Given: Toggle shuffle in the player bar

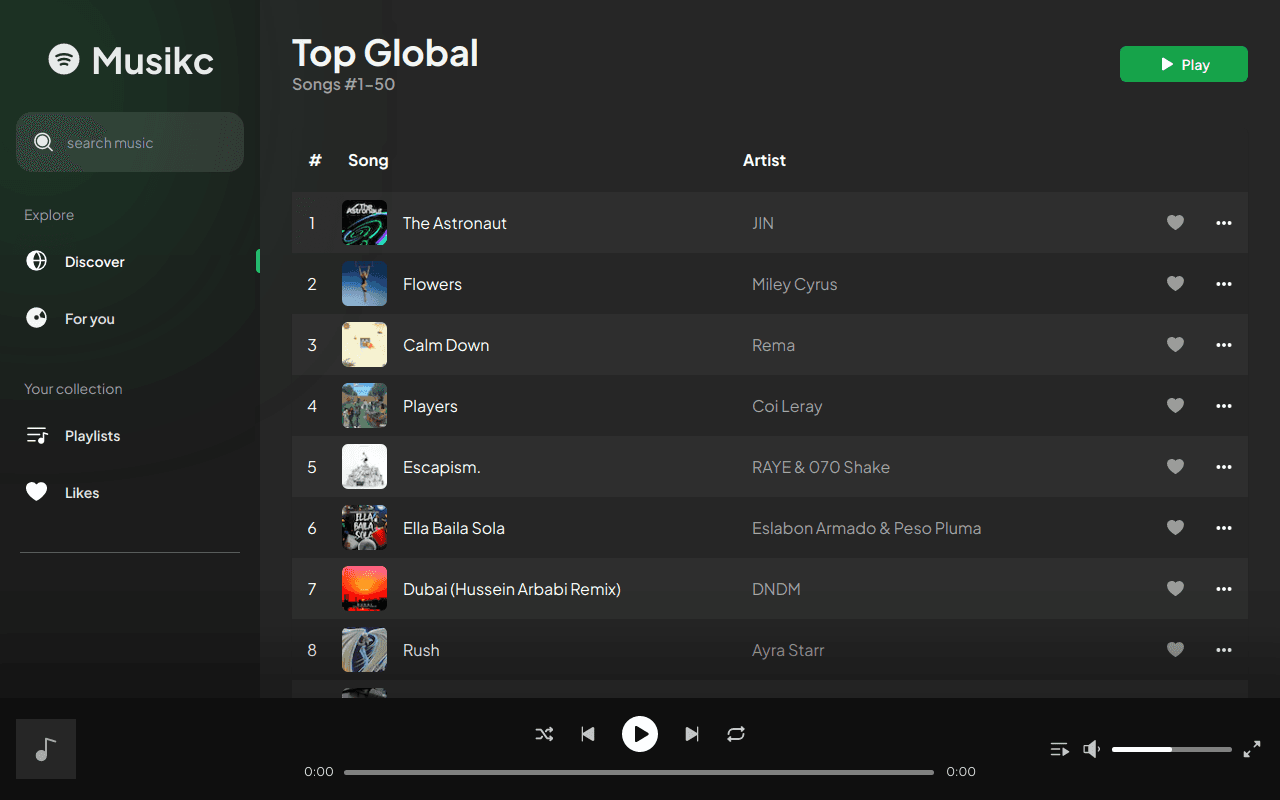Looking at the screenshot, I should (544, 734).
